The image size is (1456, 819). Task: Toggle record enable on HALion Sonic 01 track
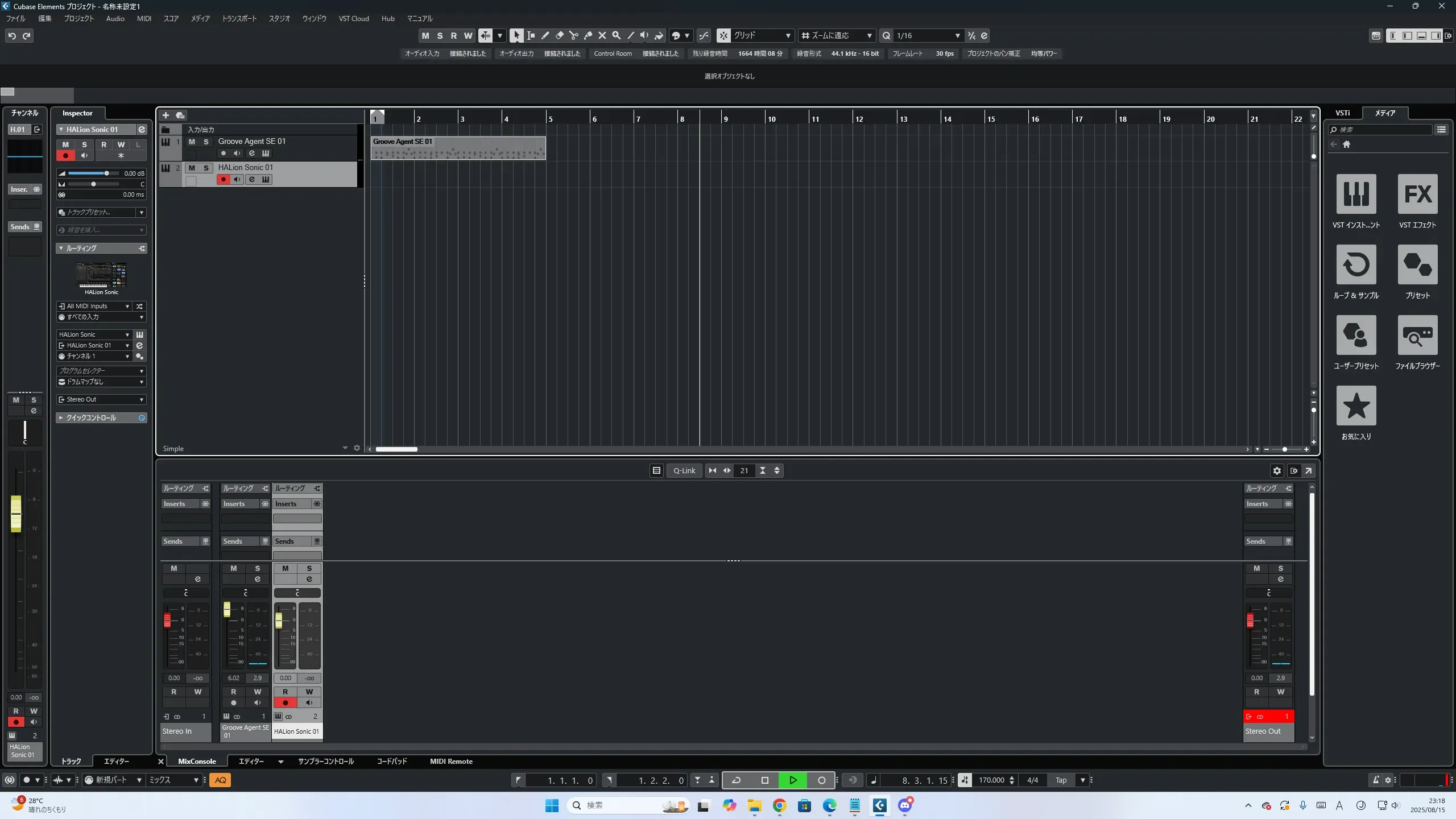[x=223, y=180]
